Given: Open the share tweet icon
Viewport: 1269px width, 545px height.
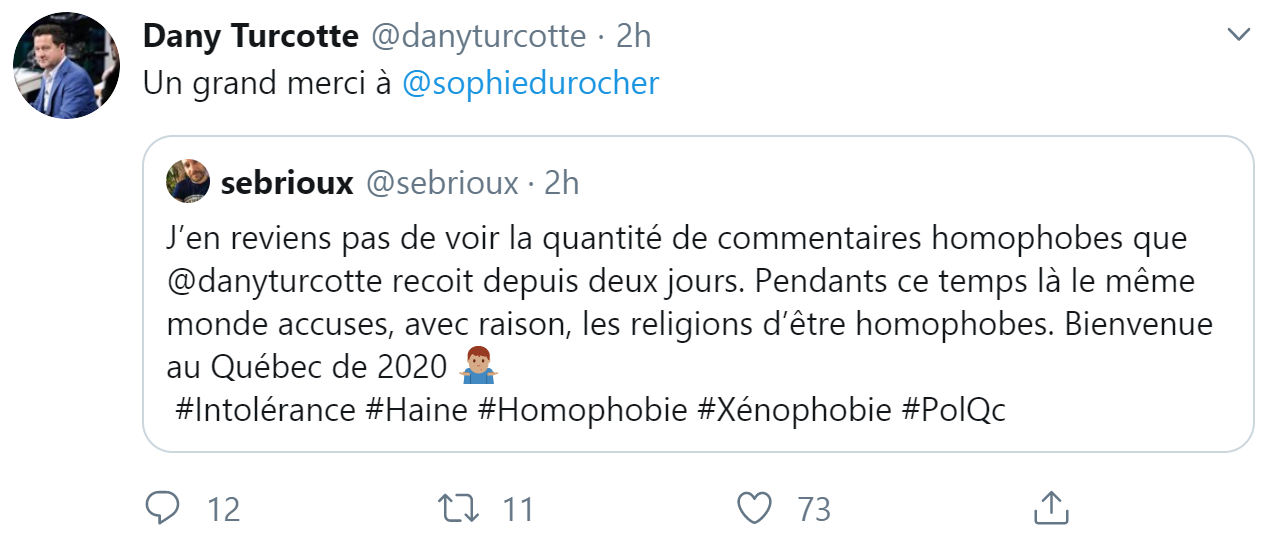Looking at the screenshot, I should 1050,508.
